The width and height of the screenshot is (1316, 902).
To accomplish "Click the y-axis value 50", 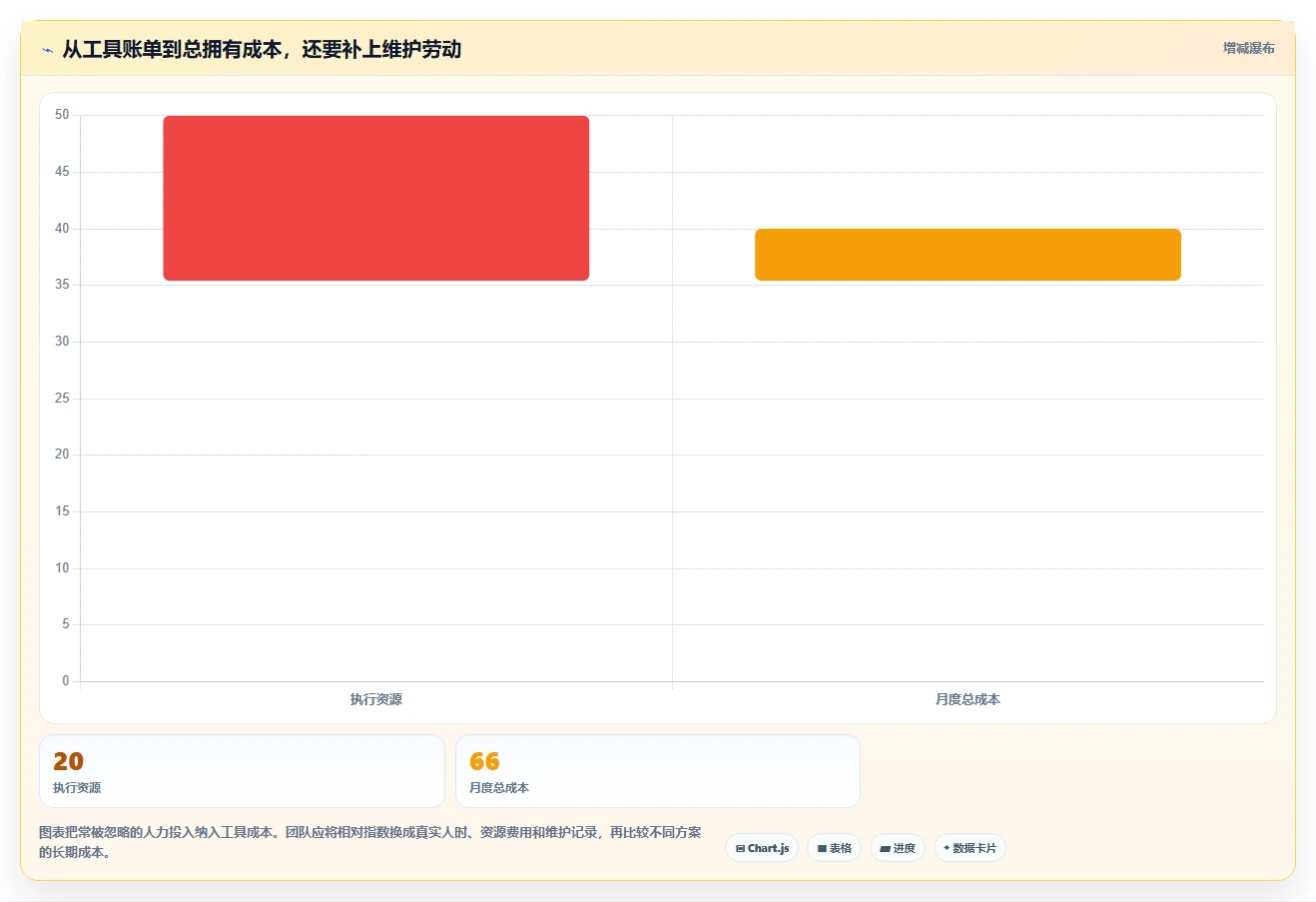I will [63, 115].
